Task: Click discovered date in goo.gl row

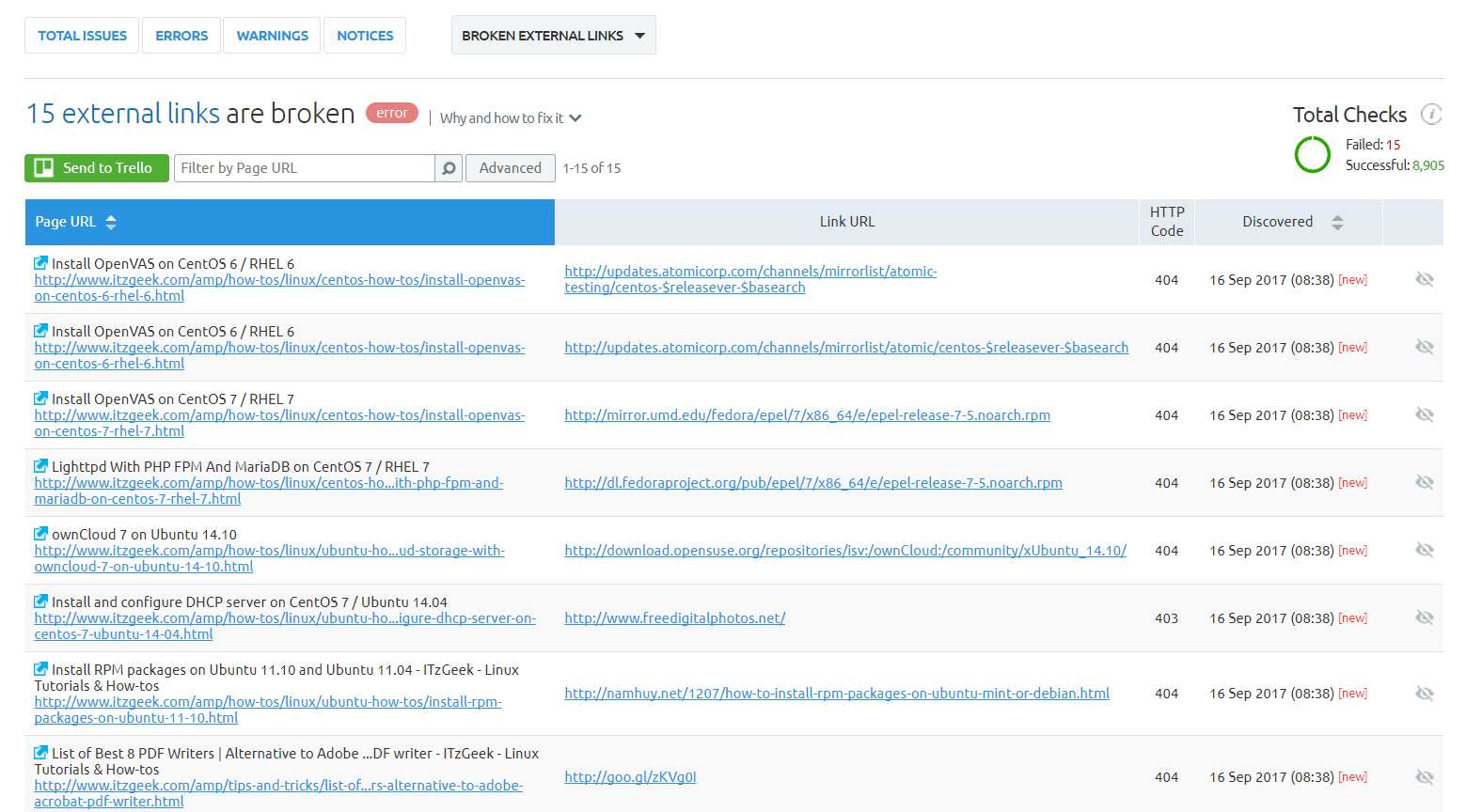Action: (x=1271, y=777)
